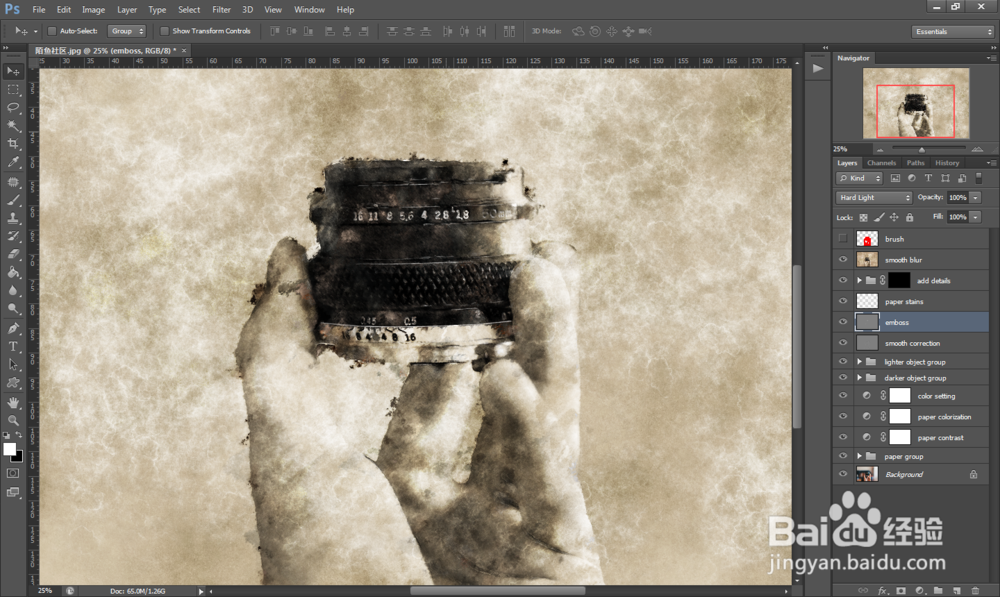This screenshot has height=597, width=1000.
Task: Switch to the History tab
Action: (947, 163)
